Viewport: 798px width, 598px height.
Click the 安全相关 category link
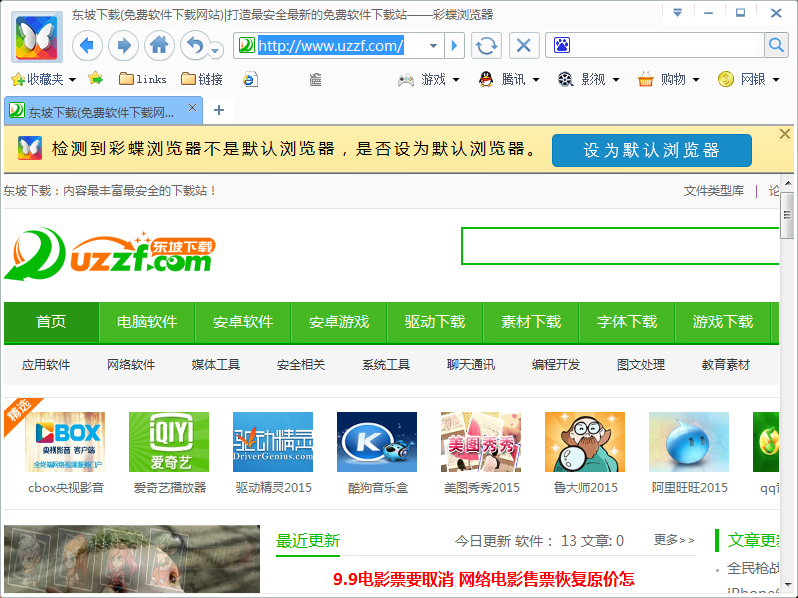301,364
